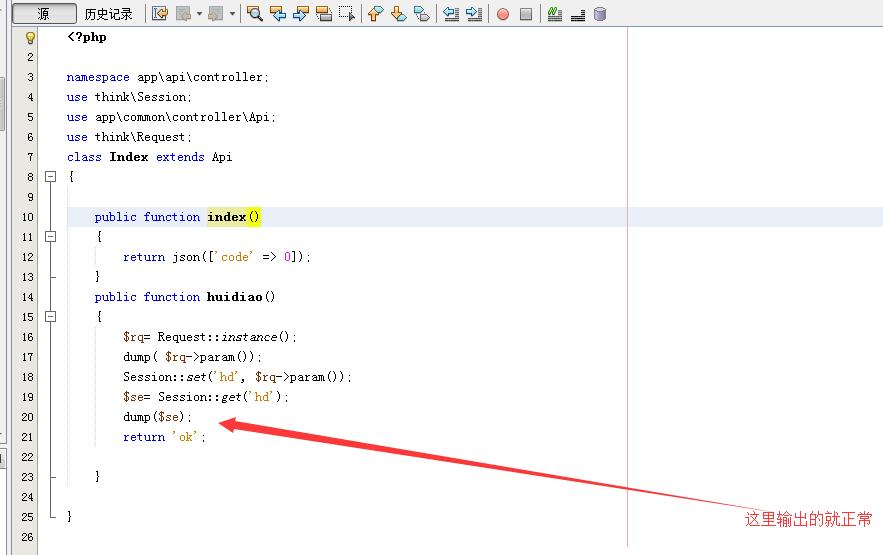This screenshot has width=883, height=555.
Task: Click the Find Selection magnifier icon
Action: (x=255, y=14)
